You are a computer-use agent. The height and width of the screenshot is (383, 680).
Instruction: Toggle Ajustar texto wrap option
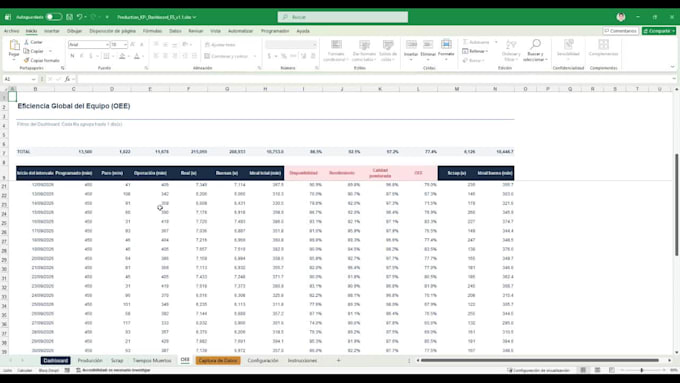point(220,45)
